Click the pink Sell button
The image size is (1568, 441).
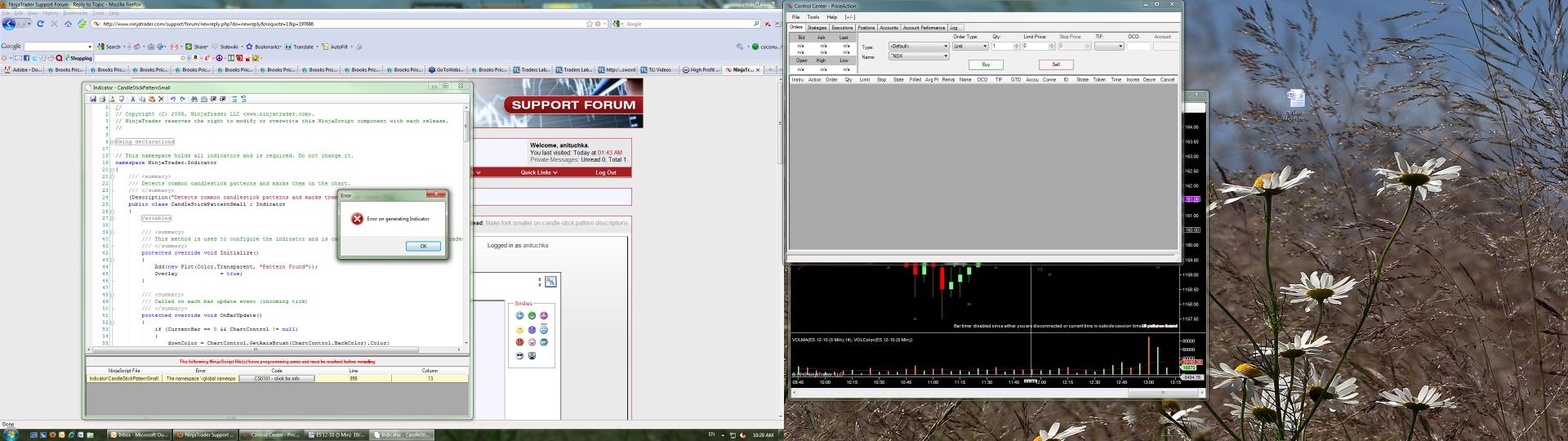[1056, 65]
